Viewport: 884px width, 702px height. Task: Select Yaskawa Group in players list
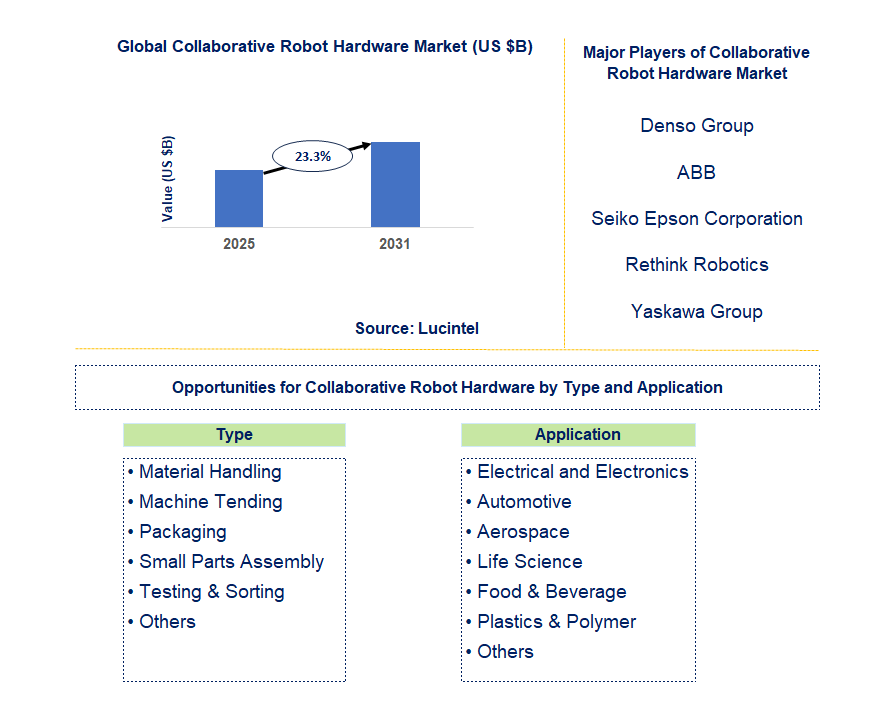[697, 311]
